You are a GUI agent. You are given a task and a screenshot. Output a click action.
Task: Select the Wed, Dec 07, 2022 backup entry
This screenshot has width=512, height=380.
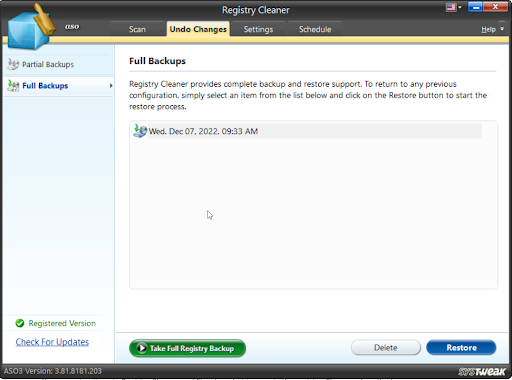coord(307,131)
